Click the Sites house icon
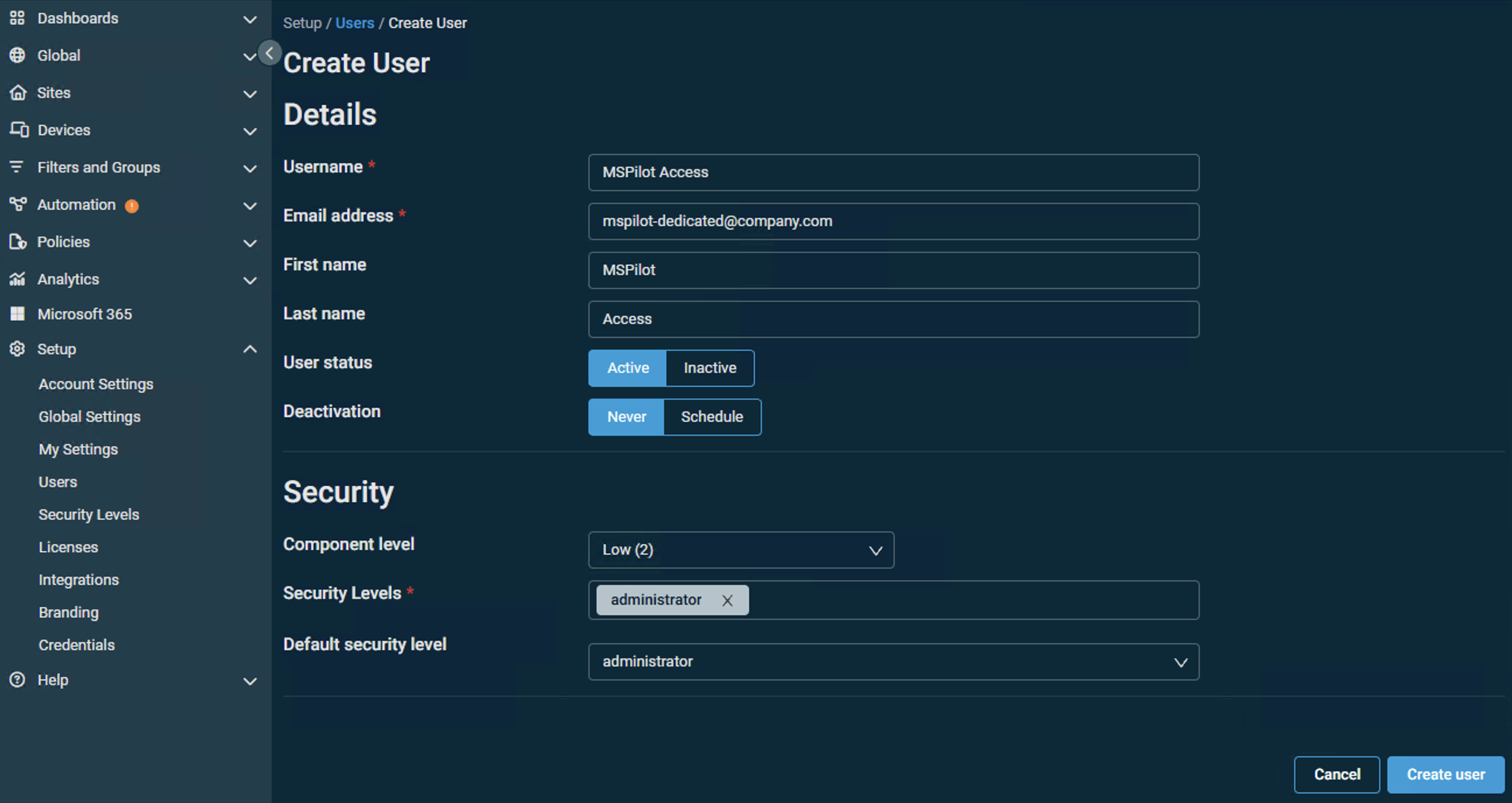This screenshot has width=1512, height=803. 18,93
